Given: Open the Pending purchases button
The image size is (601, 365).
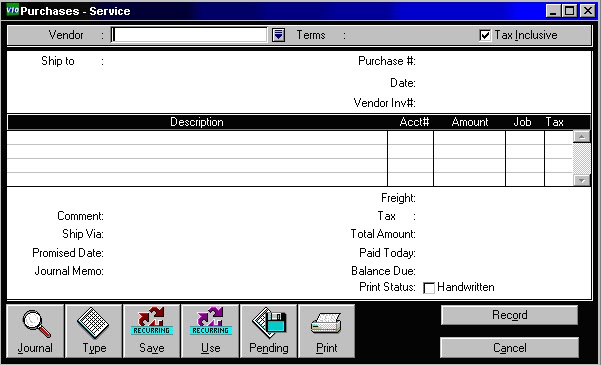Looking at the screenshot, I should tap(269, 331).
